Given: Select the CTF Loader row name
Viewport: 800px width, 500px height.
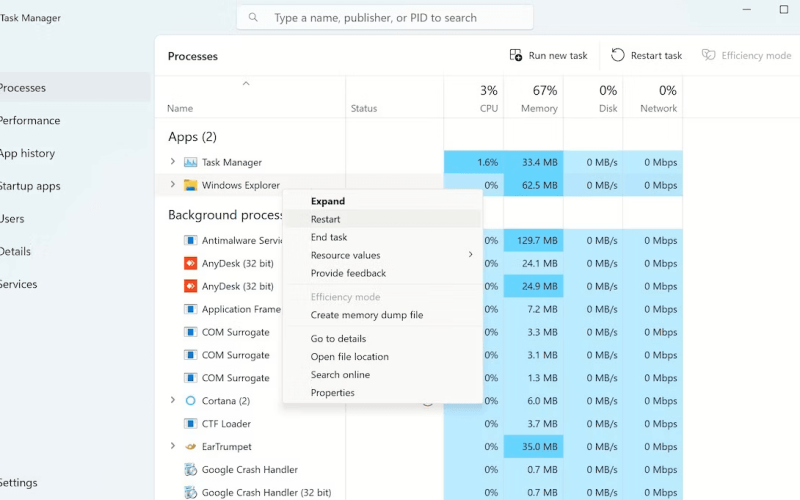Looking at the screenshot, I should point(226,424).
